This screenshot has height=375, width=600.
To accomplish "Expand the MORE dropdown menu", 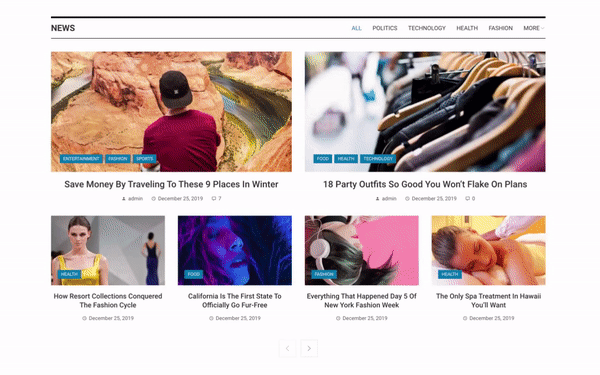I will click(533, 28).
